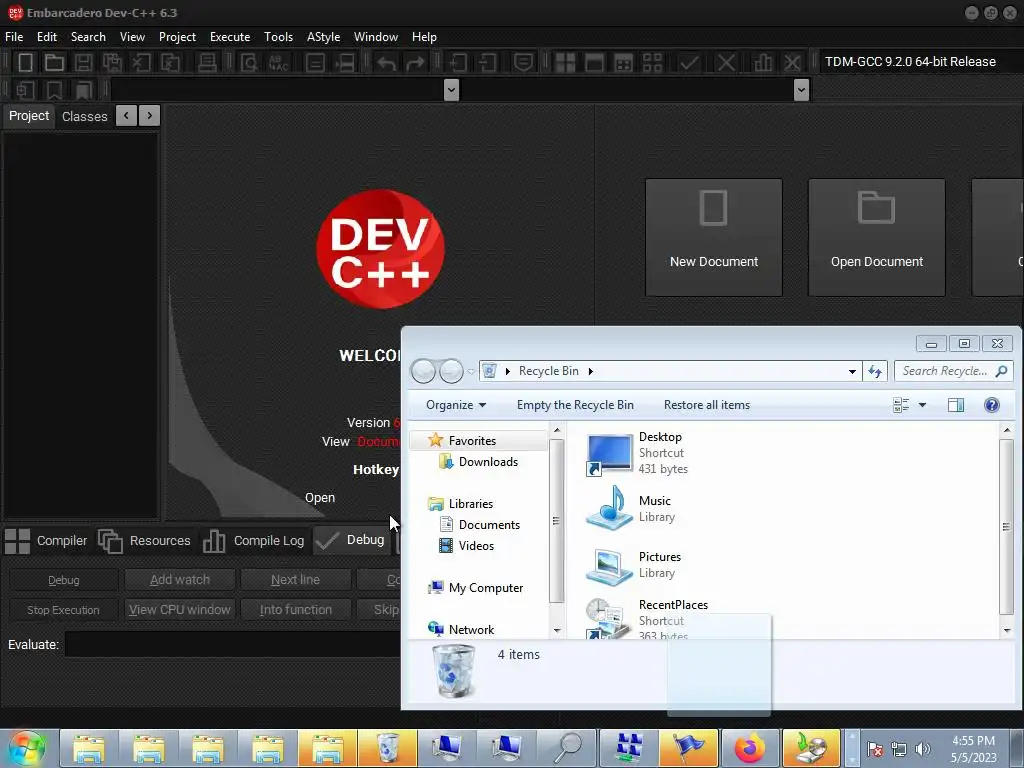
Task: Click the magnifying glass taskbar icon
Action: (567, 748)
